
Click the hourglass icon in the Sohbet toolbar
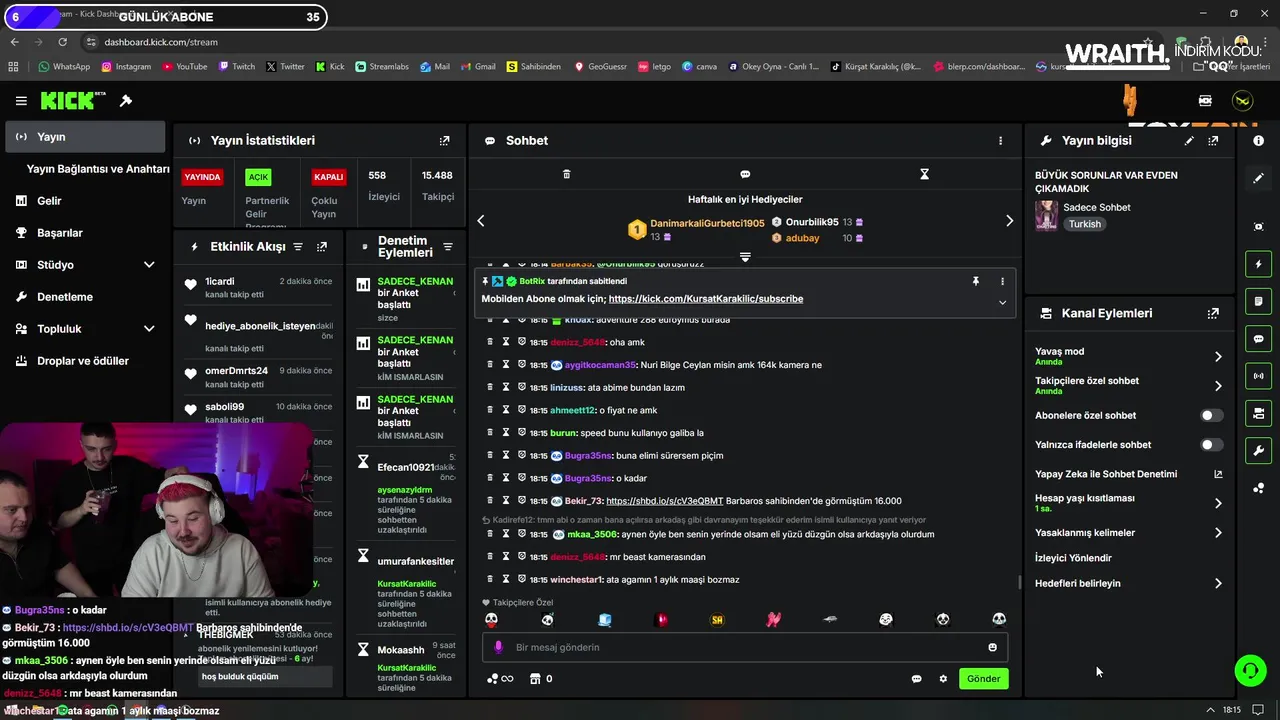924,174
